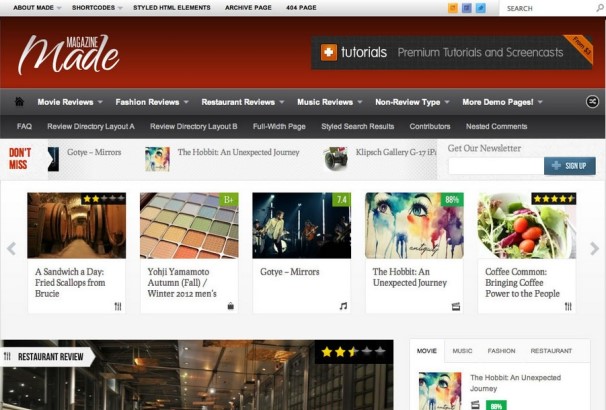Switch to the Movie tab
The image size is (606, 410).
[x=427, y=351]
